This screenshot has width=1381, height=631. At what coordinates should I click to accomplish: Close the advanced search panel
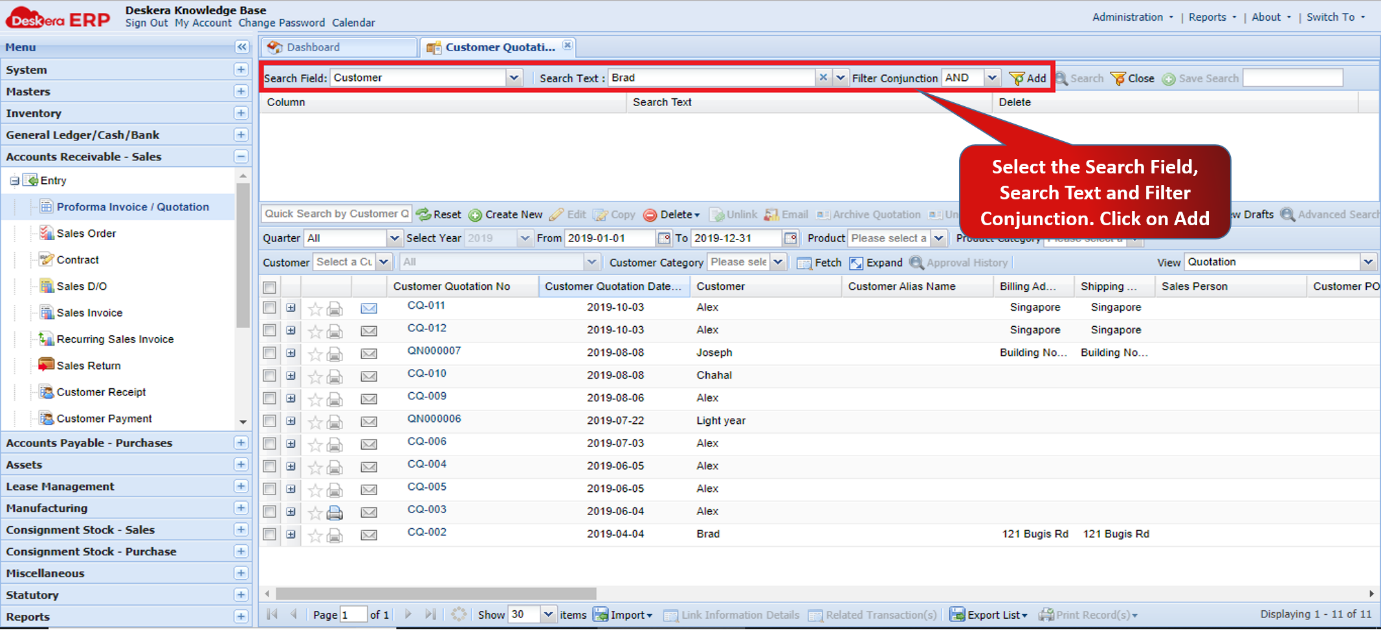click(x=1132, y=78)
